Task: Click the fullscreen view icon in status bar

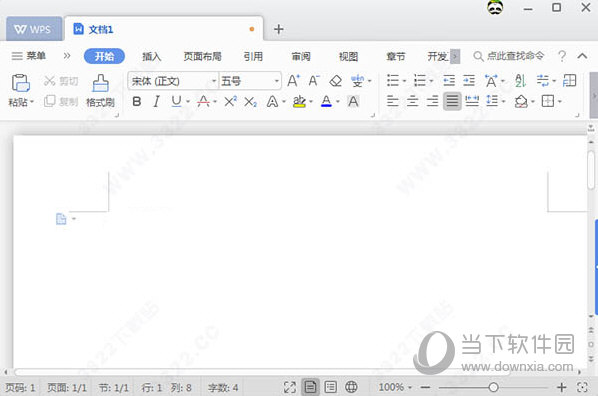Action: (x=290, y=387)
